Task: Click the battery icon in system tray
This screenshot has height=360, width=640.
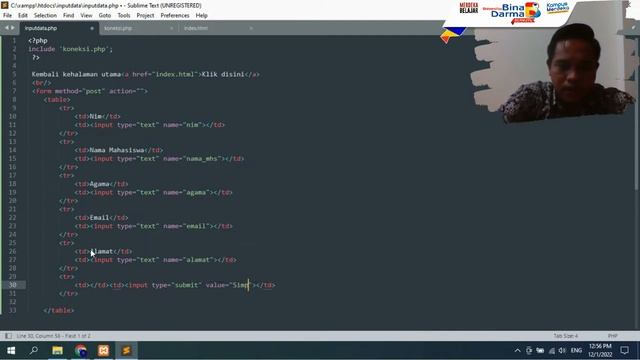Action: [x=540, y=351]
